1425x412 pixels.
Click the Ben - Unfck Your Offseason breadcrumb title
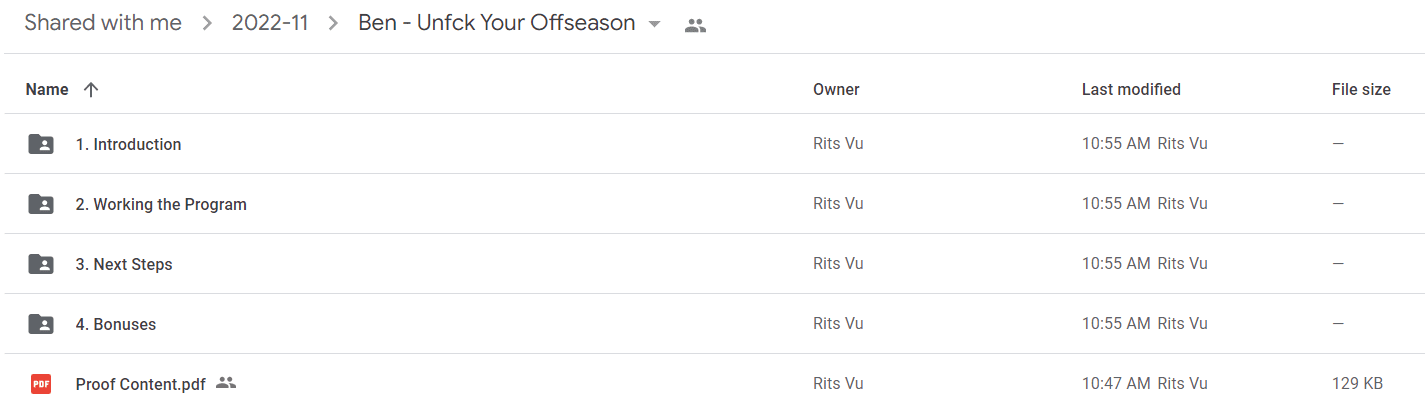pyautogui.click(x=497, y=23)
